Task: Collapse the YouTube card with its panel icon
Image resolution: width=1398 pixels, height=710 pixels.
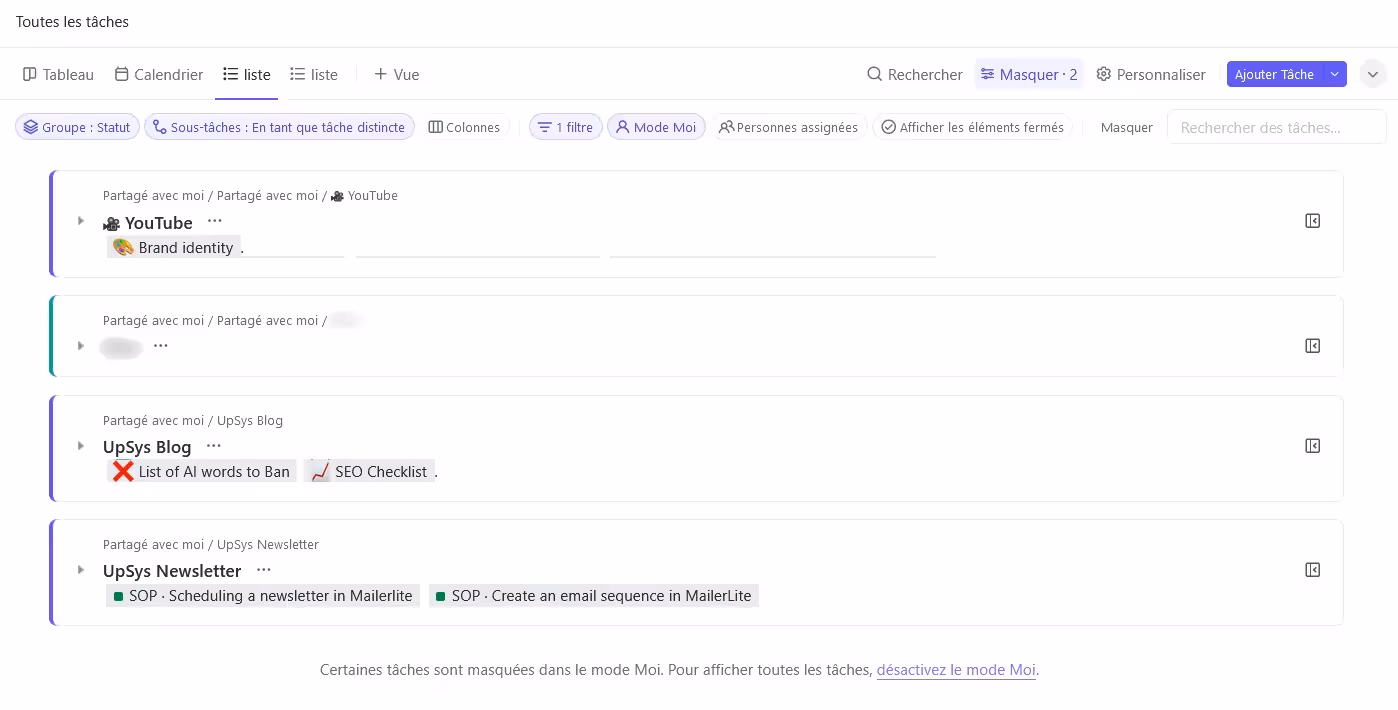Action: click(x=1312, y=220)
